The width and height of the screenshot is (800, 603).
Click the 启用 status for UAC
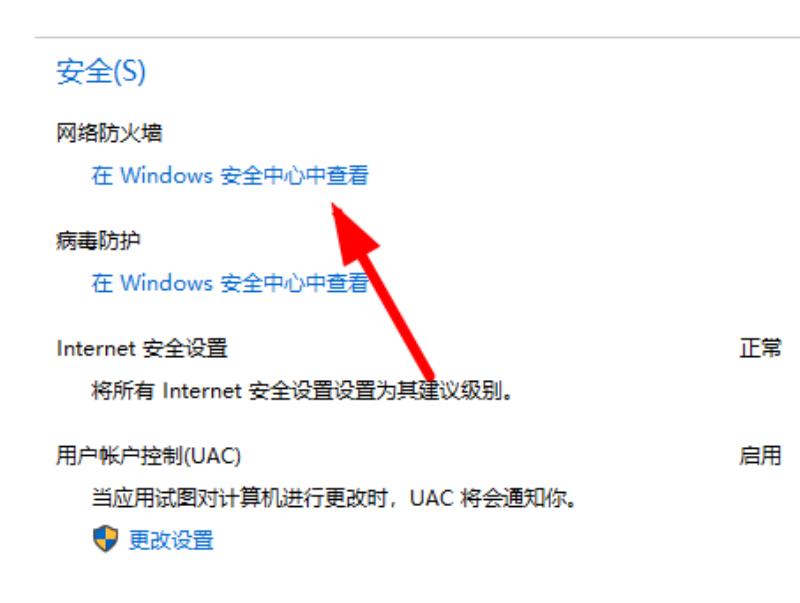[x=760, y=456]
